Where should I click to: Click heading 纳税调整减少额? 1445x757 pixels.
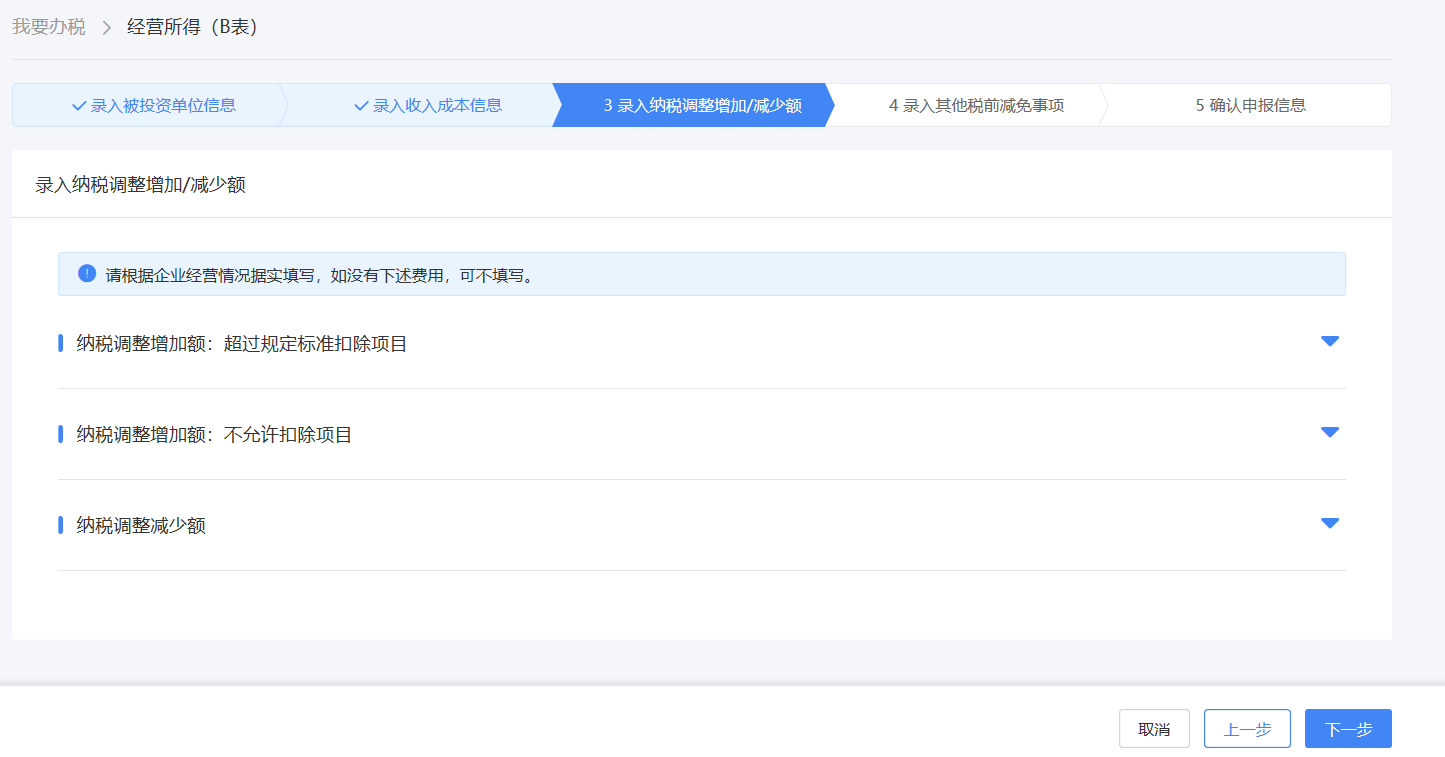pos(141,526)
